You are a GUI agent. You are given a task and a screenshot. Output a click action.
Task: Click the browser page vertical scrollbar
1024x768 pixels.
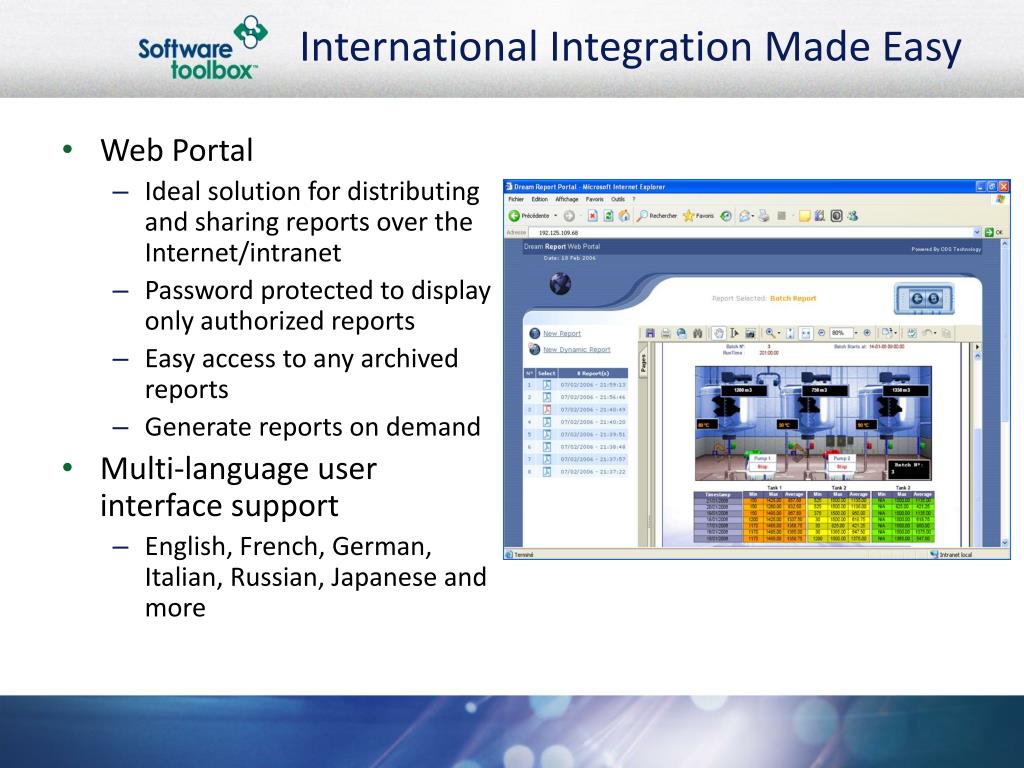pos(1004,392)
